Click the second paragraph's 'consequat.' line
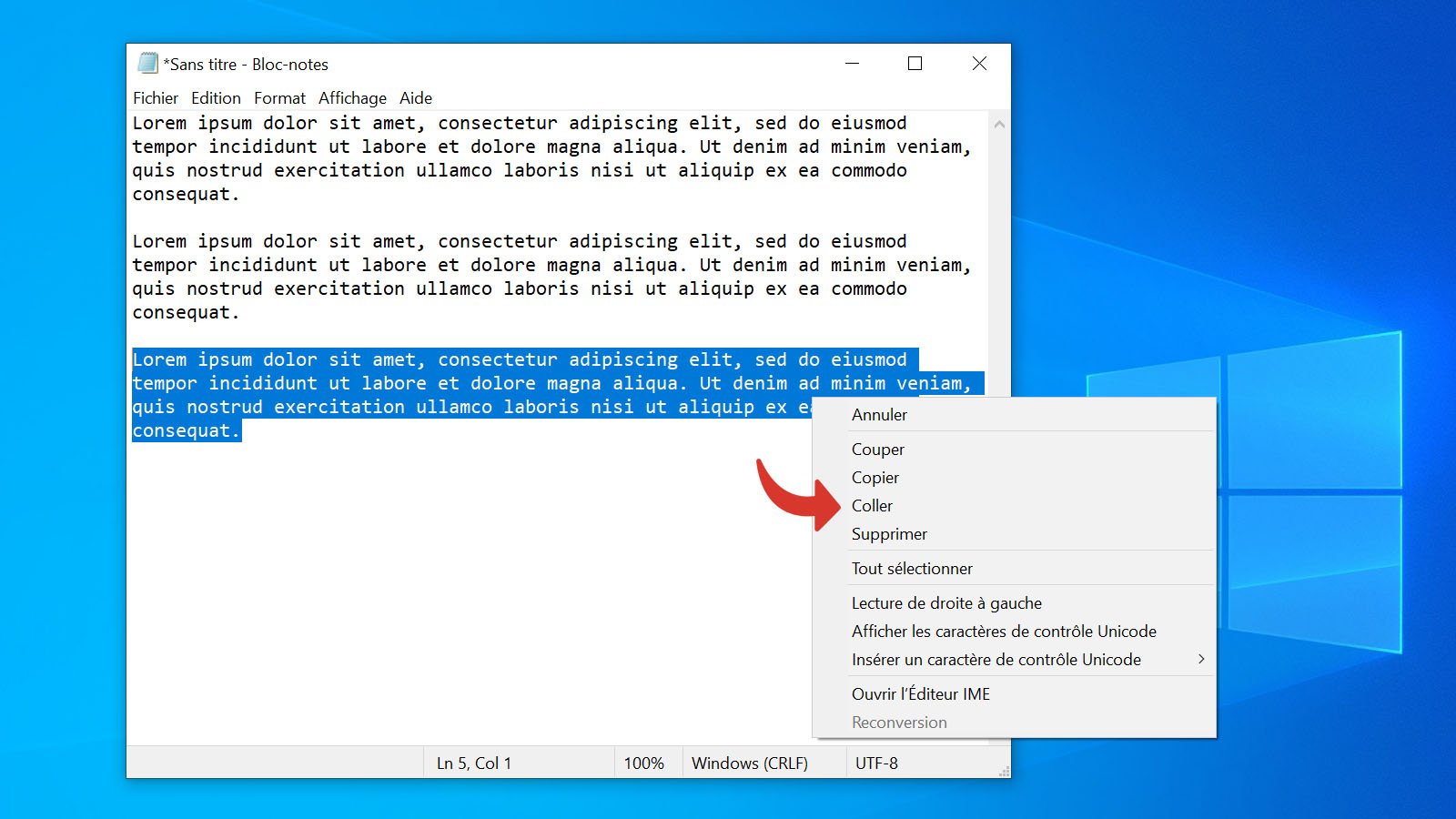Screen dimensions: 1456x819 (x=186, y=312)
